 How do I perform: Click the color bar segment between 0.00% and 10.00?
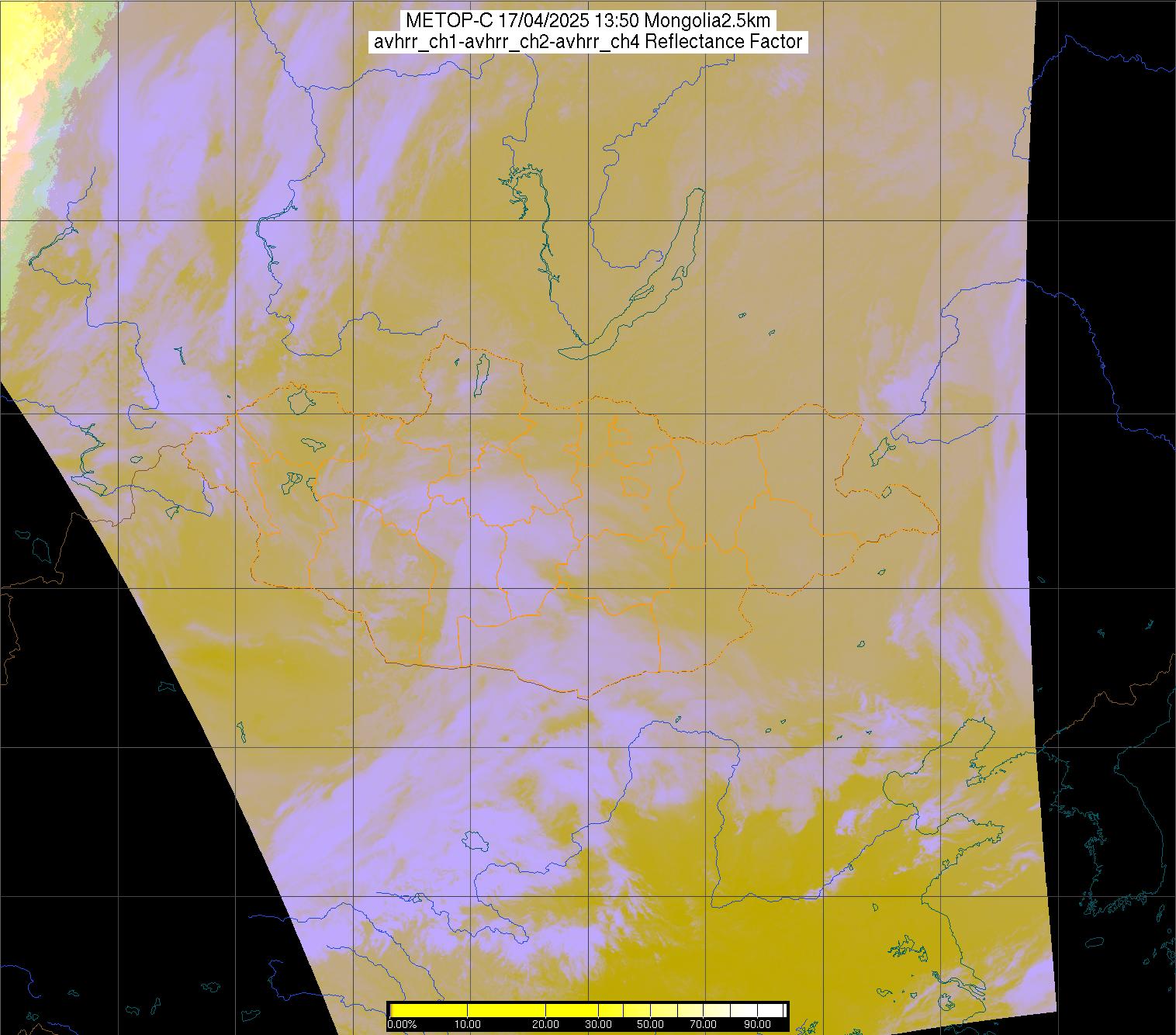pos(429,1010)
